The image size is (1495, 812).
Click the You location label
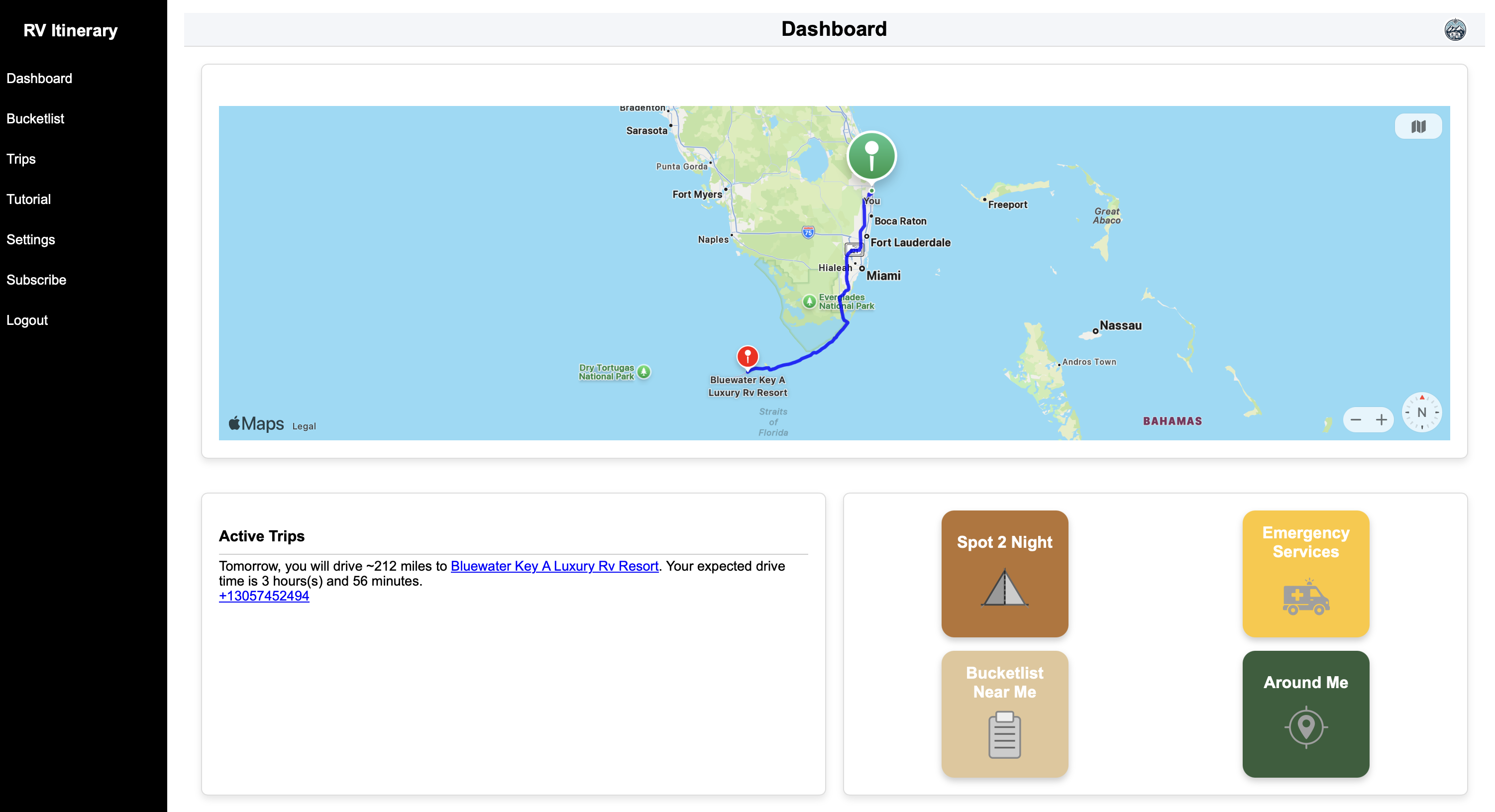872,202
